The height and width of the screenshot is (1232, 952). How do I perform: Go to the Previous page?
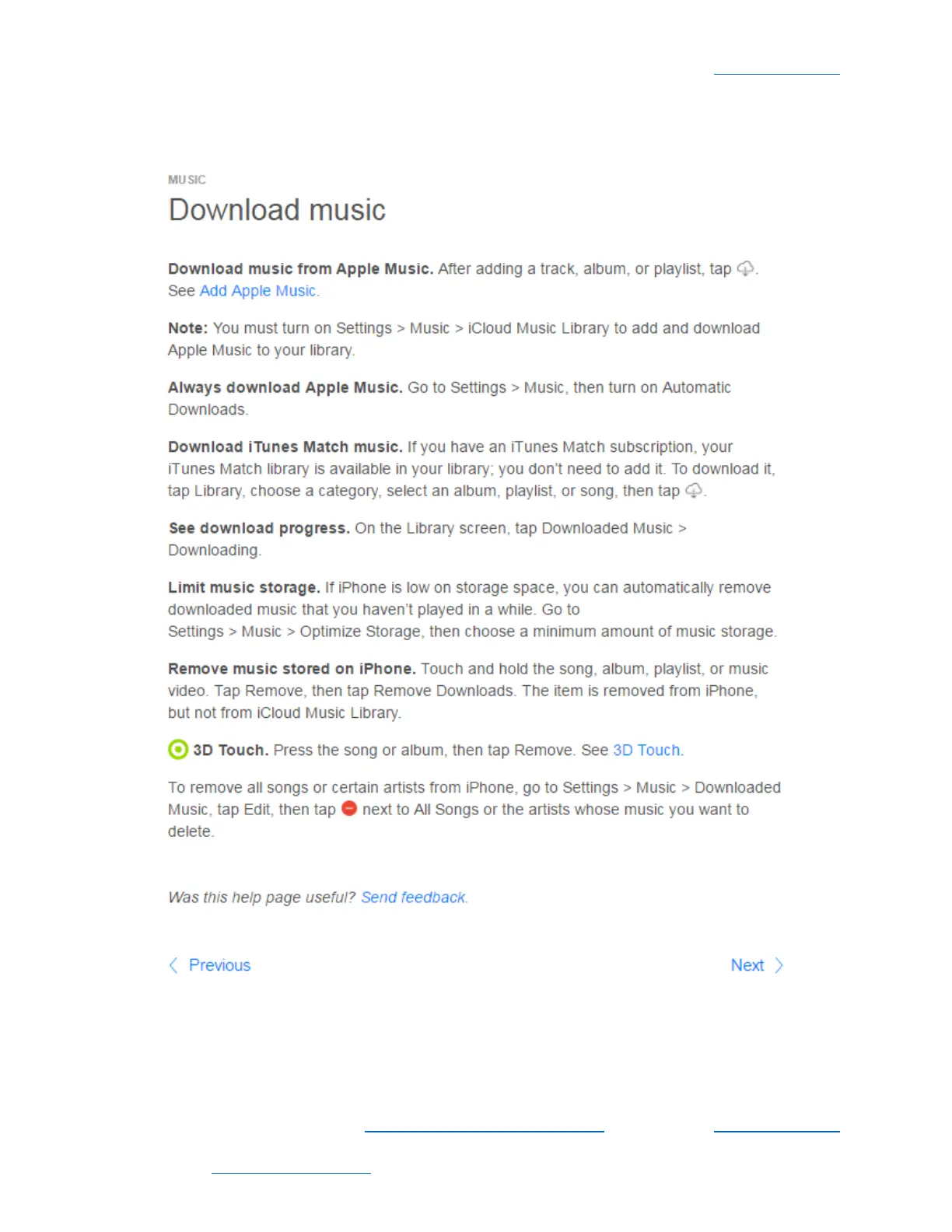coord(219,965)
